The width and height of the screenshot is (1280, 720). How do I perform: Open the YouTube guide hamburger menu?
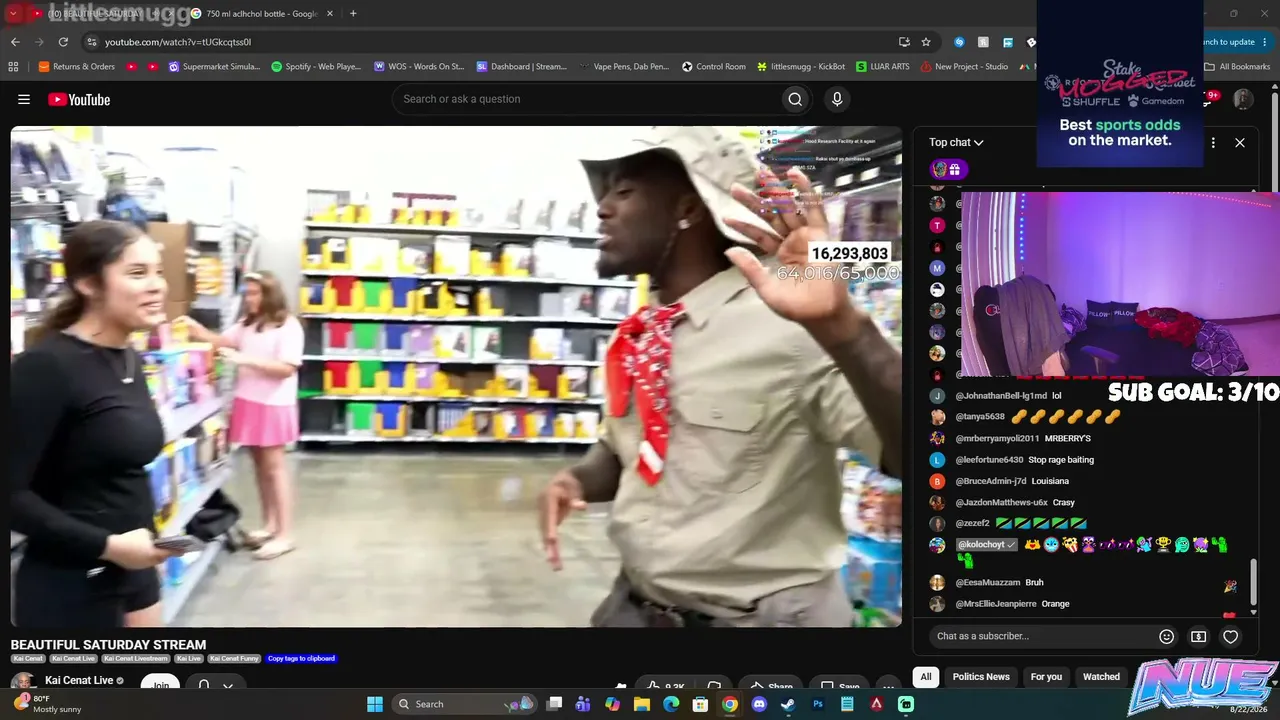click(24, 99)
